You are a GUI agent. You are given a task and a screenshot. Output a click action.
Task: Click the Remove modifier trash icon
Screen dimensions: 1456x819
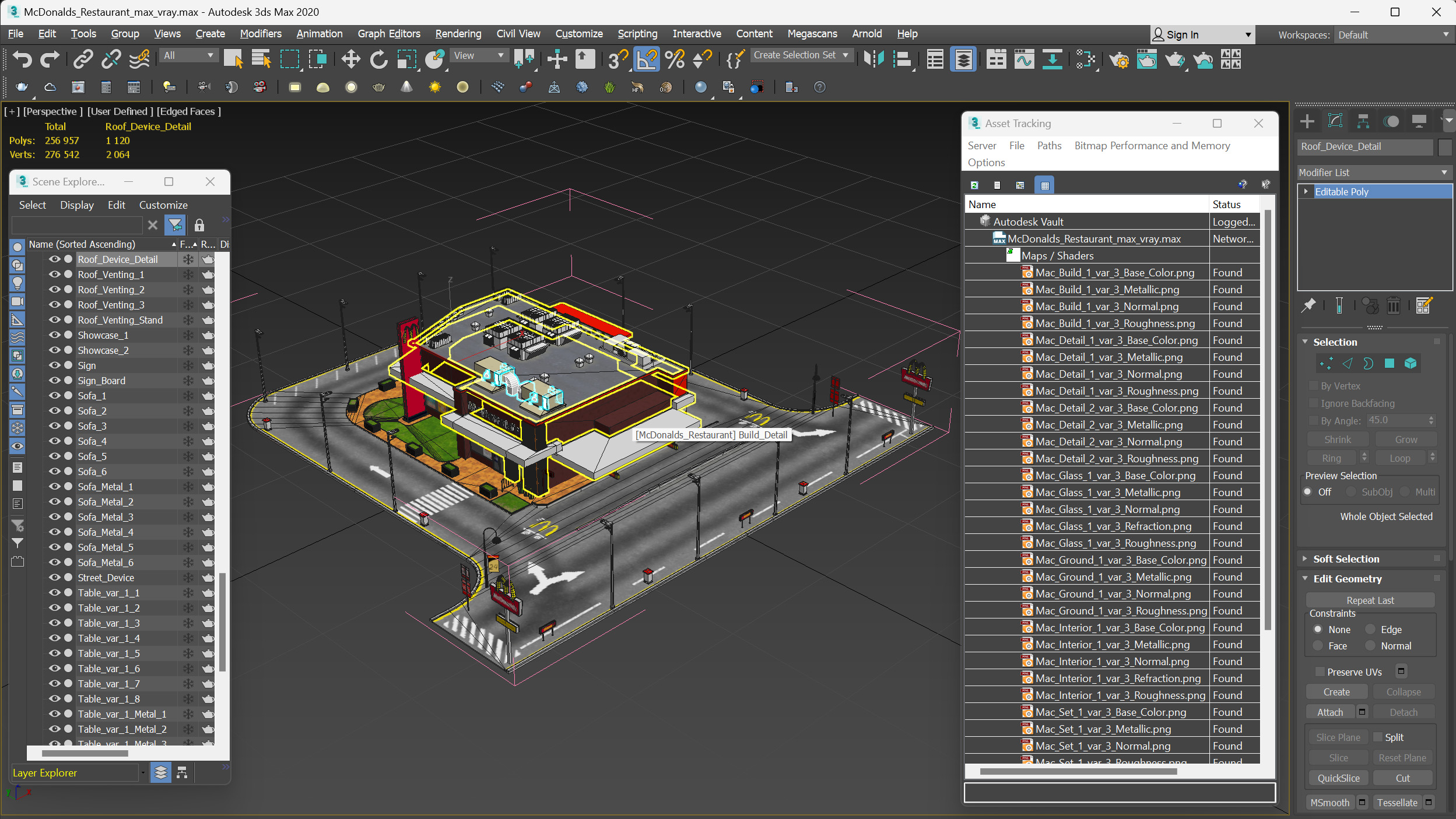point(1393,305)
